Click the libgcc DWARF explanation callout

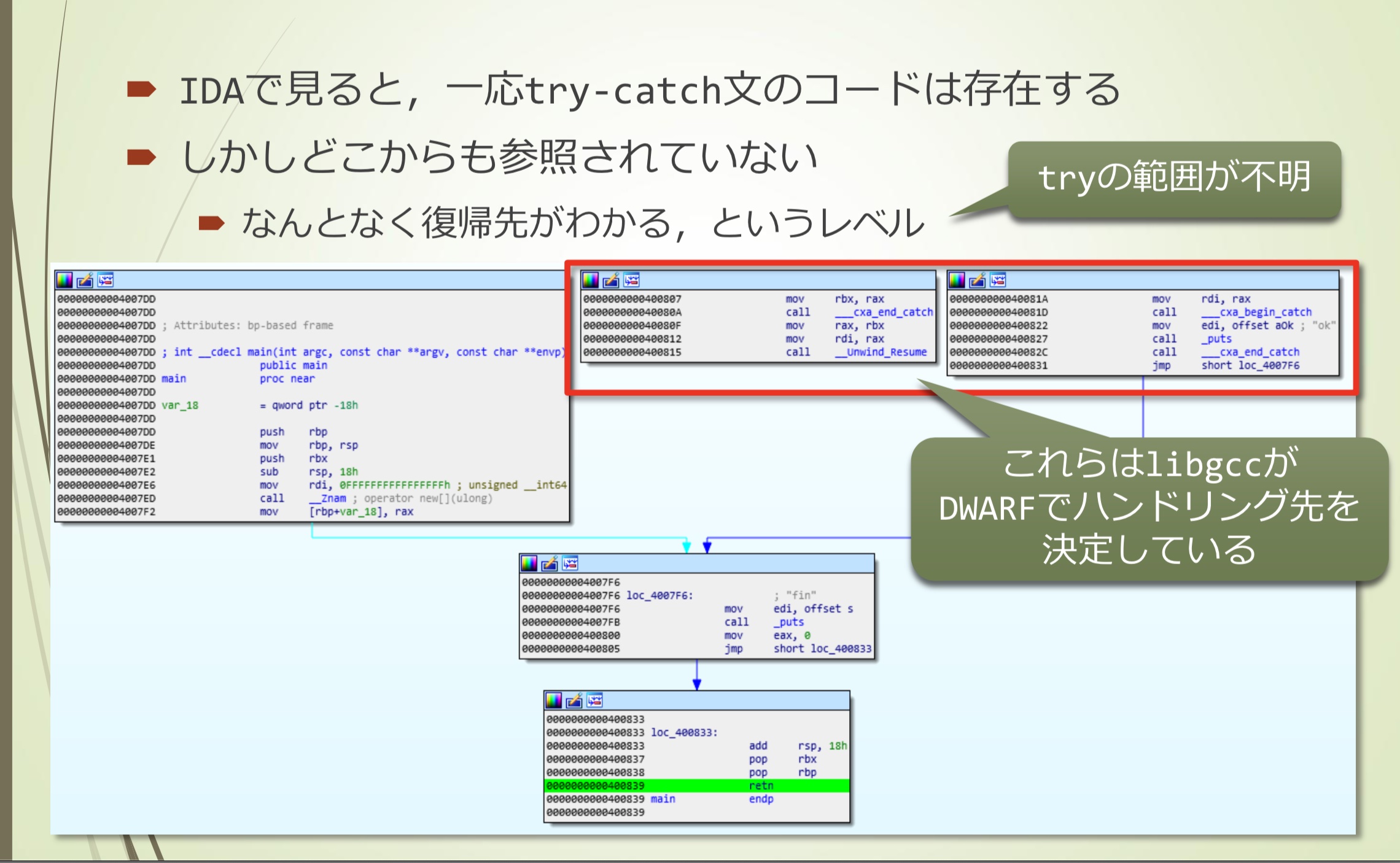click(x=1149, y=507)
